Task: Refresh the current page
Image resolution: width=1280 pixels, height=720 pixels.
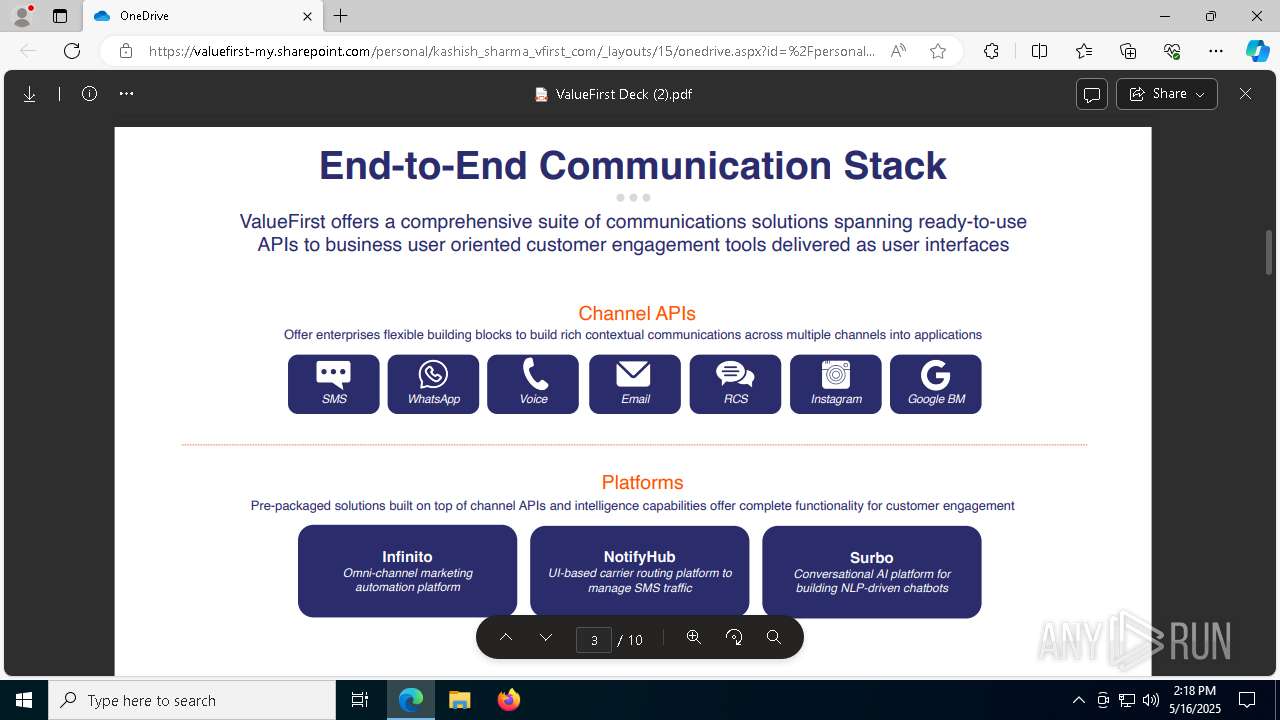Action: [x=72, y=51]
